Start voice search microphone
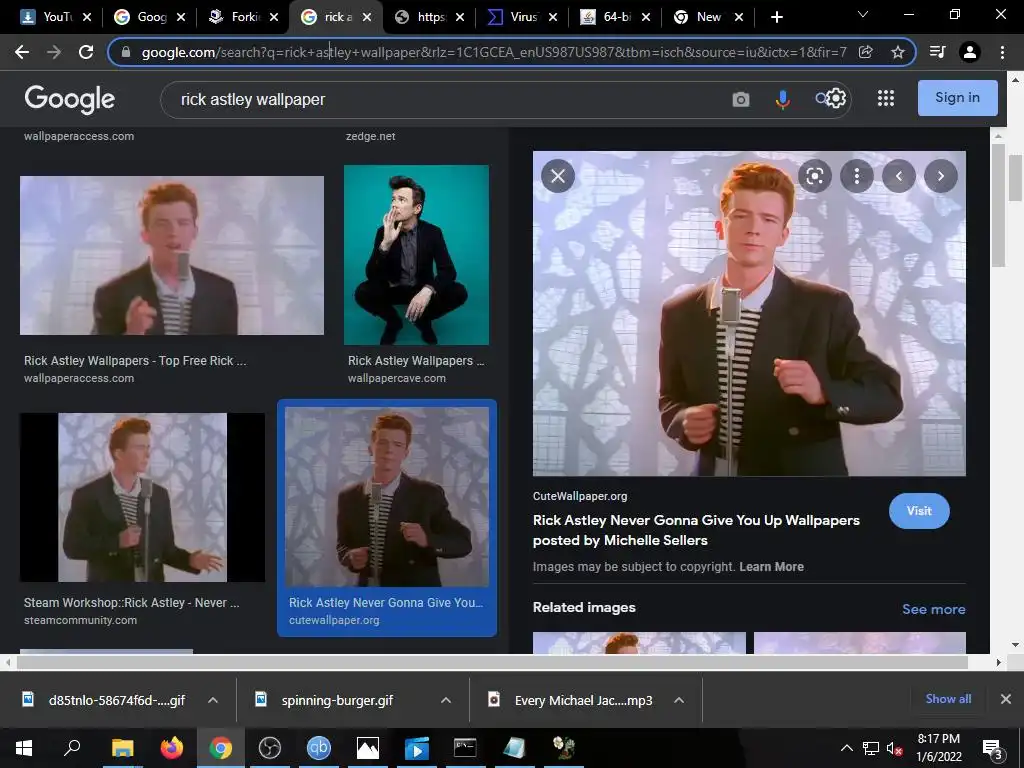The height and width of the screenshot is (768, 1024). tap(782, 99)
